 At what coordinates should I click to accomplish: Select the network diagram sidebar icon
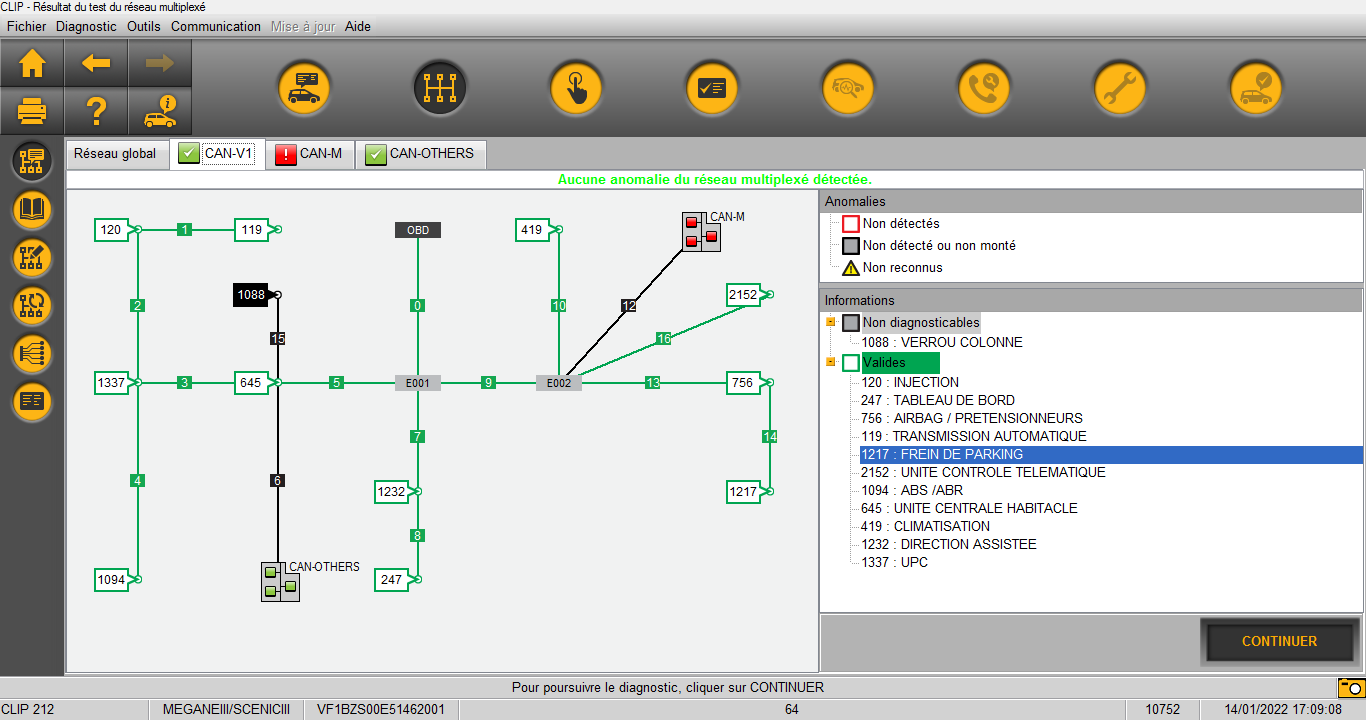pos(32,161)
